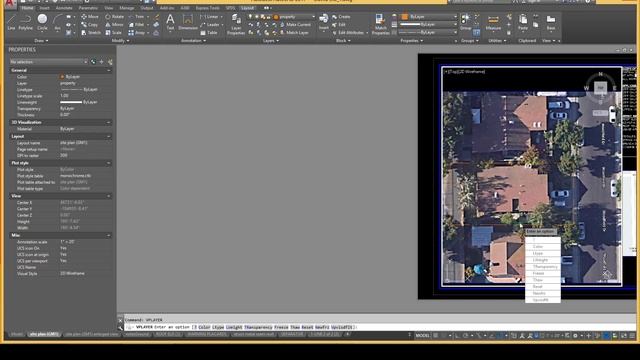Click Create block icon
The width and height of the screenshot is (640, 360).
point(341,17)
